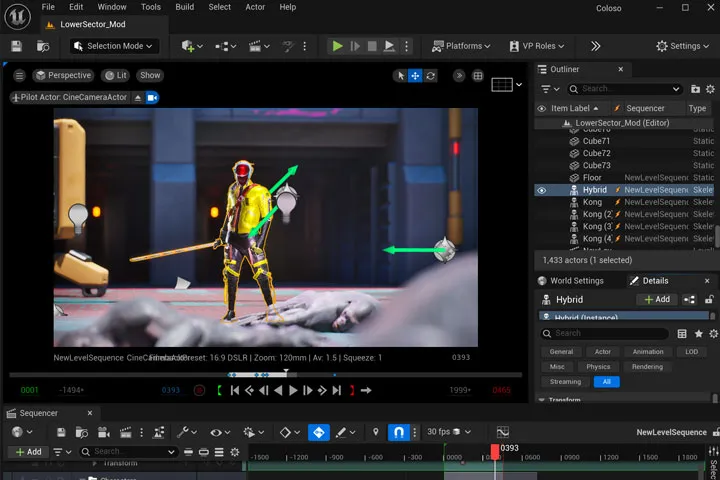Screen dimensions: 720x480
Task: Create a new folder in the Outliner
Action: click(695, 89)
